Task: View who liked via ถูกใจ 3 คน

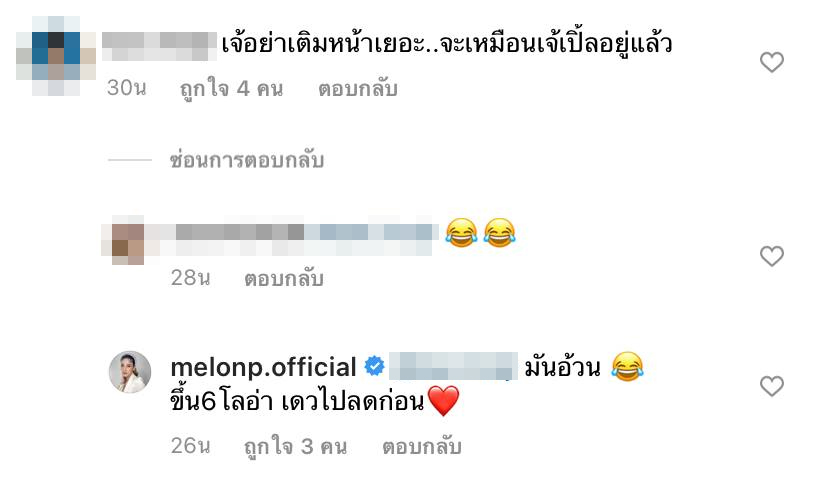Action: 295,447
